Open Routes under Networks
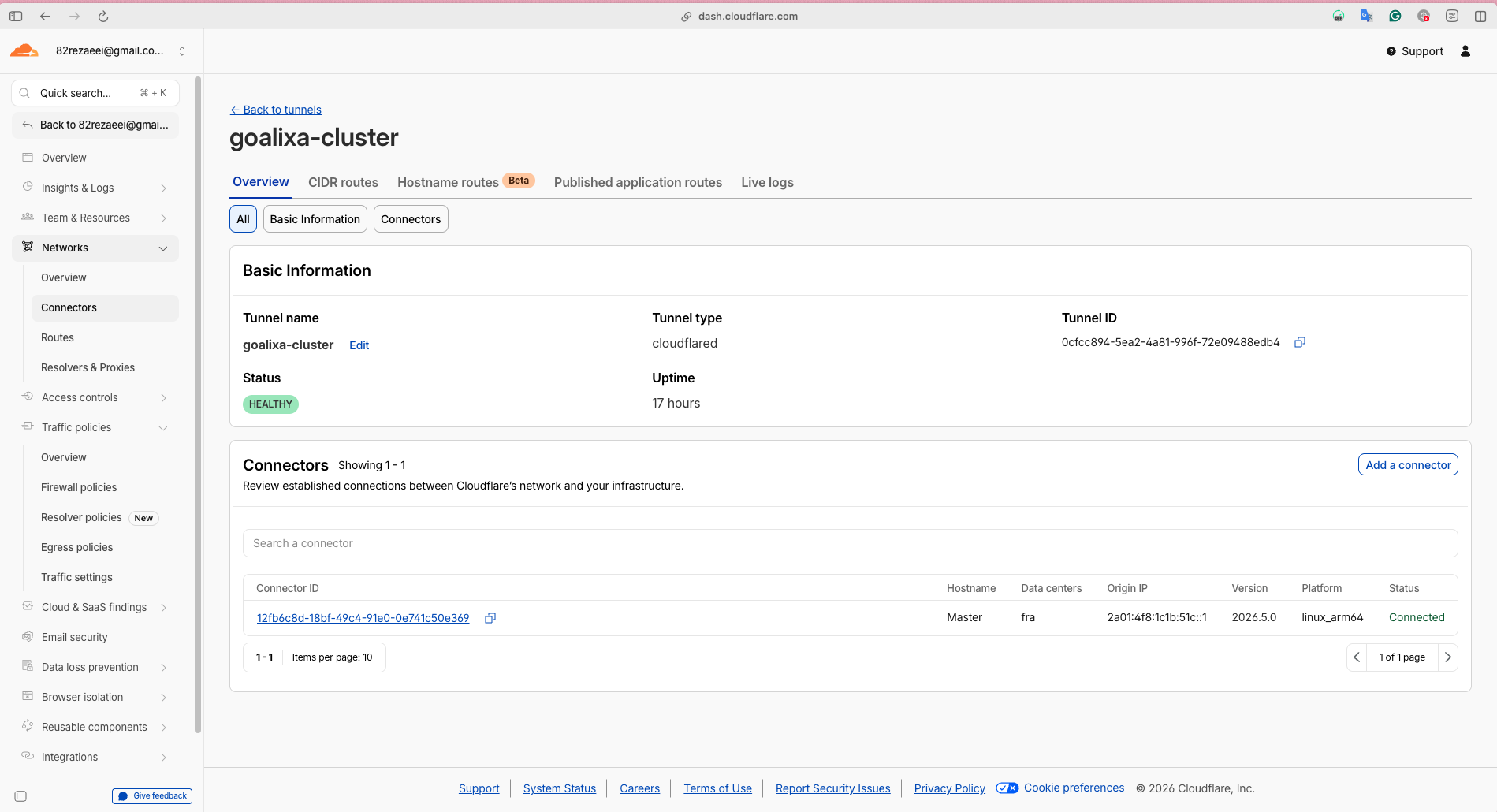Image resolution: width=1497 pixels, height=812 pixels. click(x=58, y=337)
